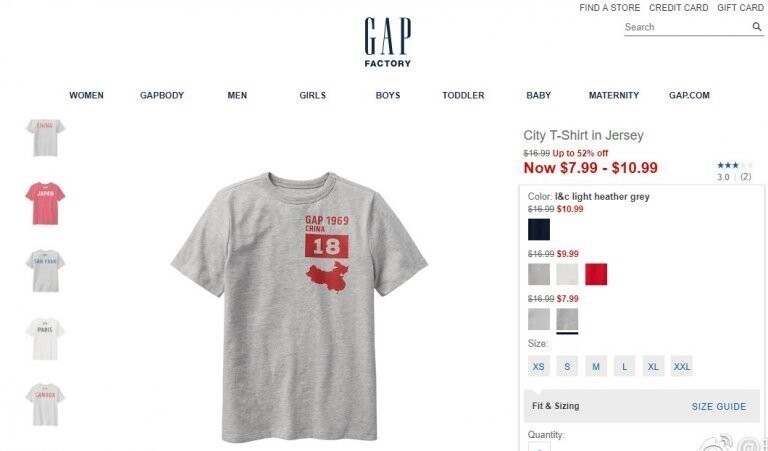Open the BOYS menu
This screenshot has height=451, width=768.
click(388, 95)
